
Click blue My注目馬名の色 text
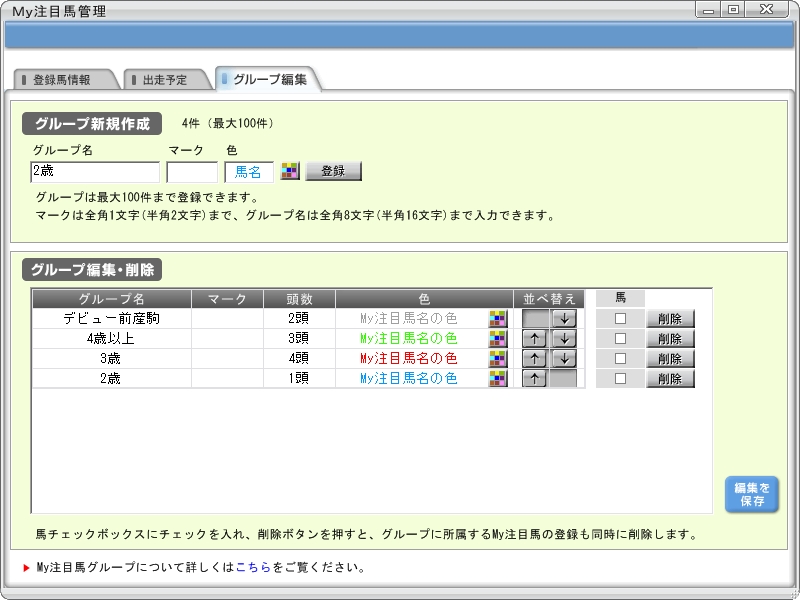tap(409, 378)
